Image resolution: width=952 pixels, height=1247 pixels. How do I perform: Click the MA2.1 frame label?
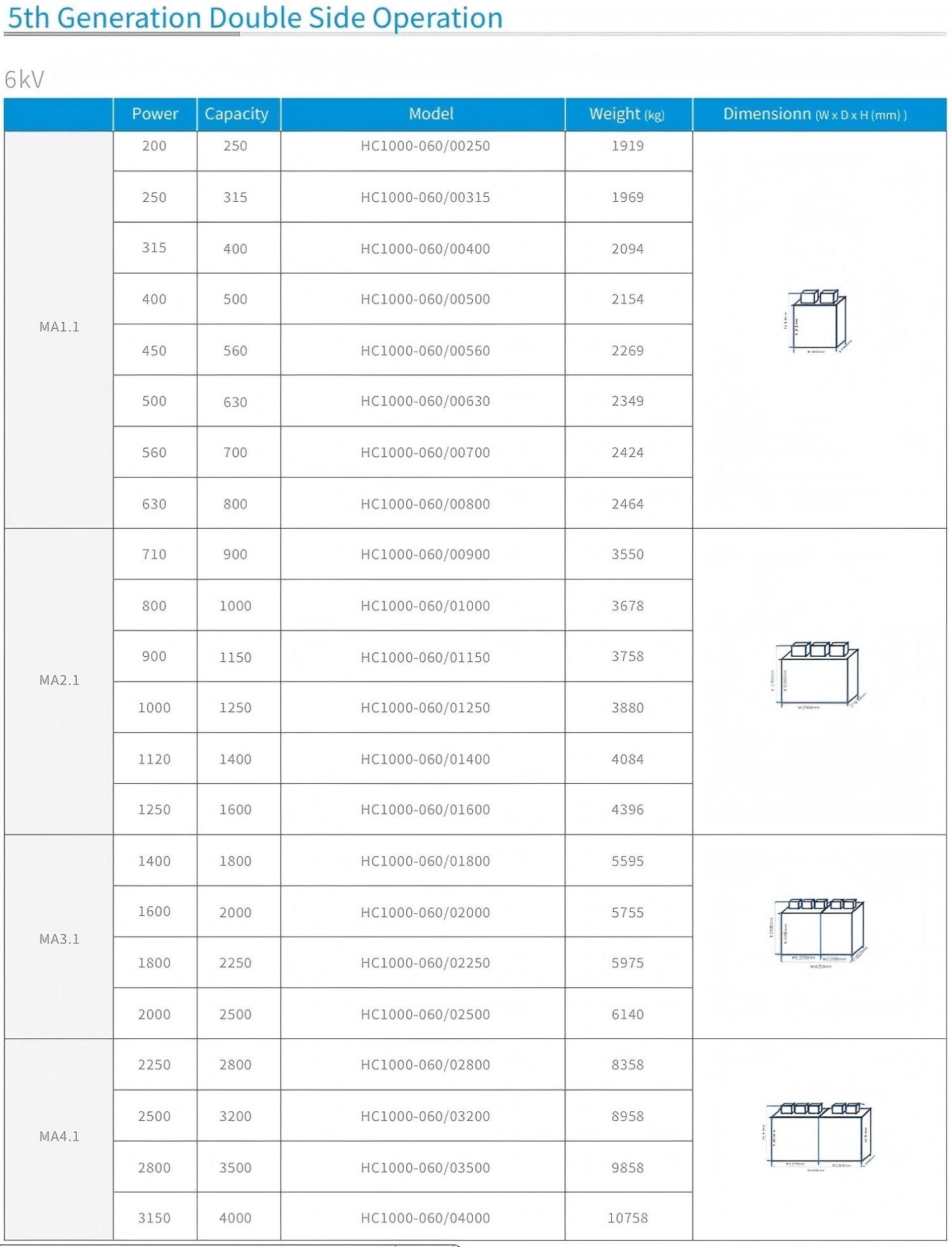coord(60,680)
